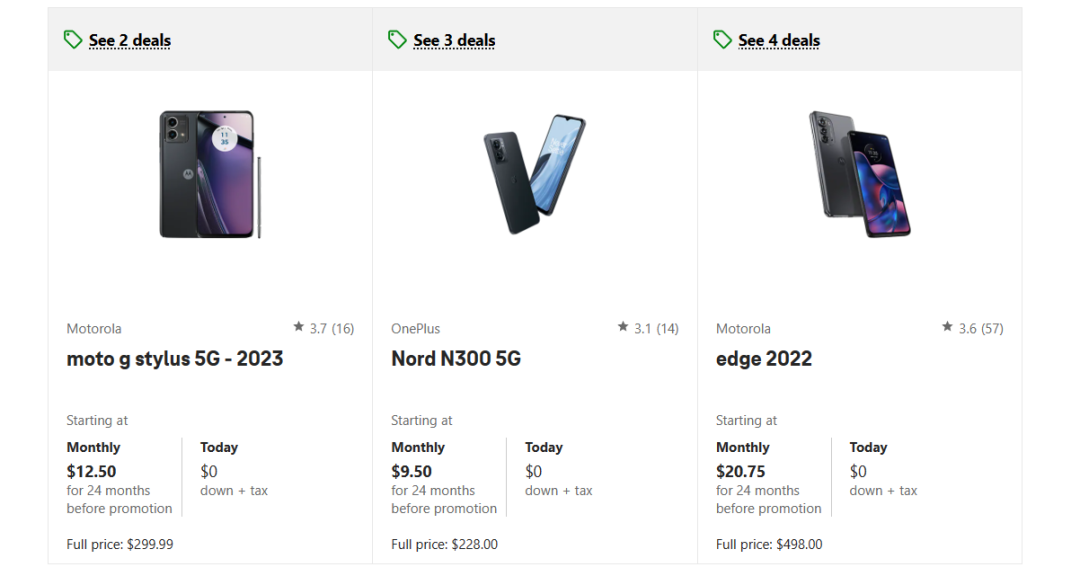Open the See 3 deals link
The height and width of the screenshot is (576, 1080).
coord(455,41)
